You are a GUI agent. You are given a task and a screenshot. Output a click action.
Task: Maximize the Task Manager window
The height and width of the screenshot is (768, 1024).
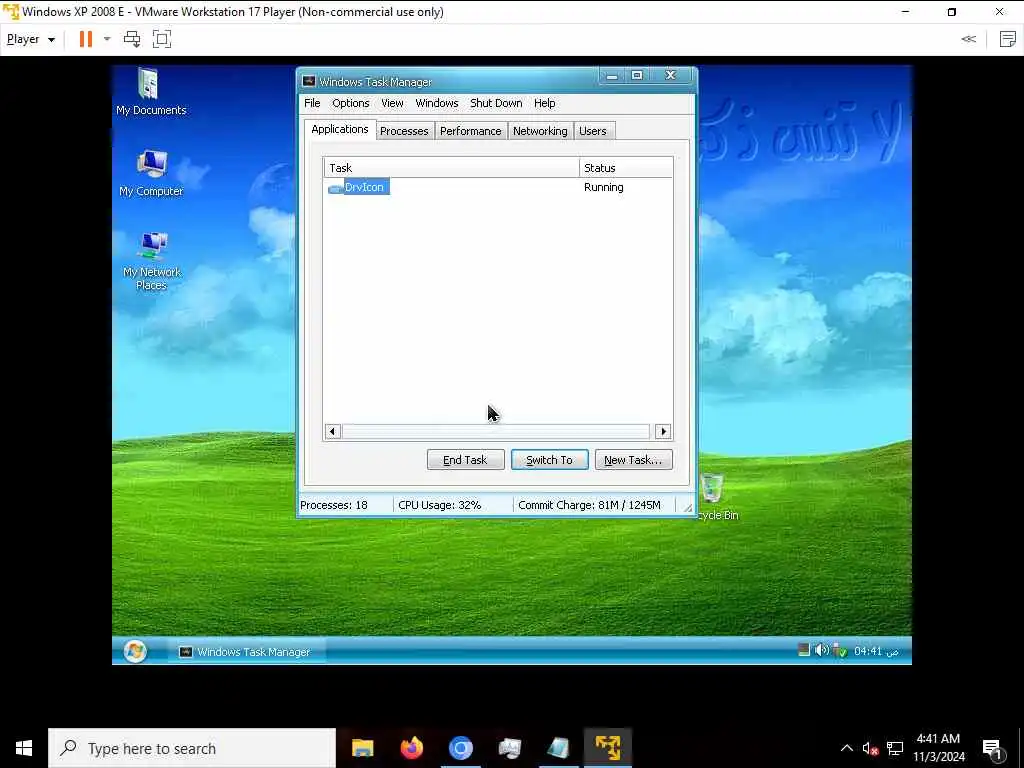tap(637, 76)
